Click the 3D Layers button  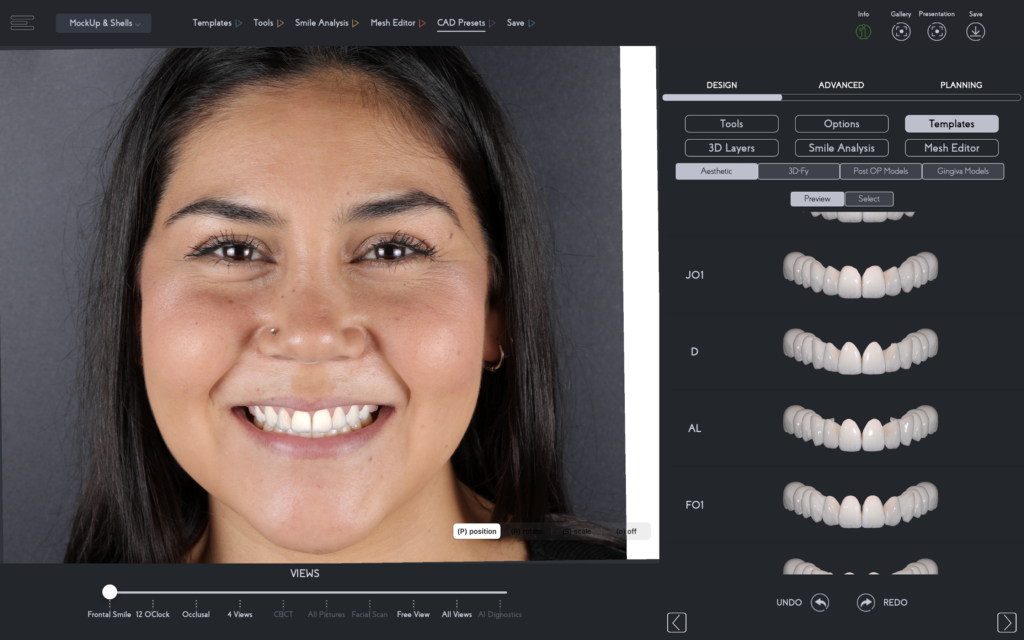click(x=731, y=147)
